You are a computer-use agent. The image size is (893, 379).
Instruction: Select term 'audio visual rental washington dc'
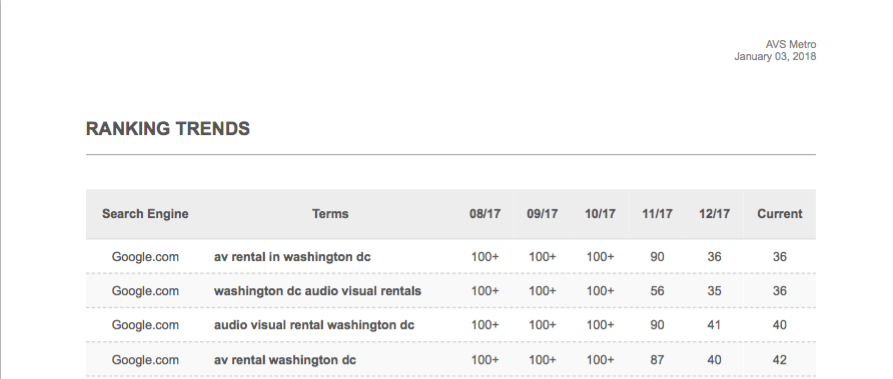314,325
